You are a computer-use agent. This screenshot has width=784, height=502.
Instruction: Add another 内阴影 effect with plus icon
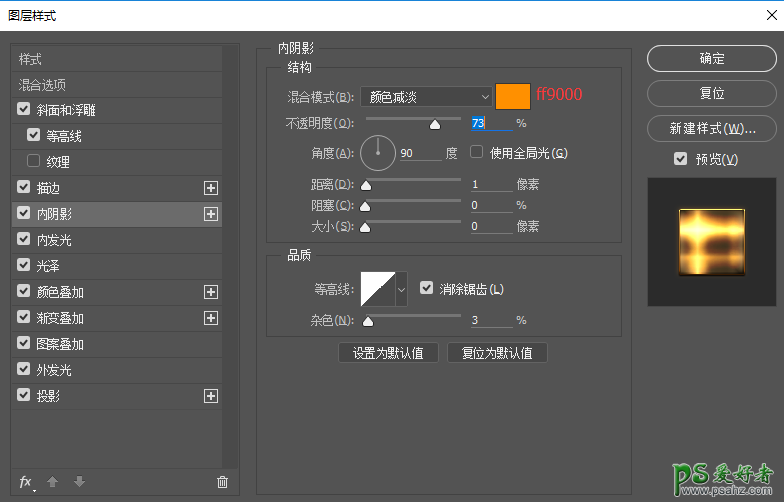tap(210, 214)
